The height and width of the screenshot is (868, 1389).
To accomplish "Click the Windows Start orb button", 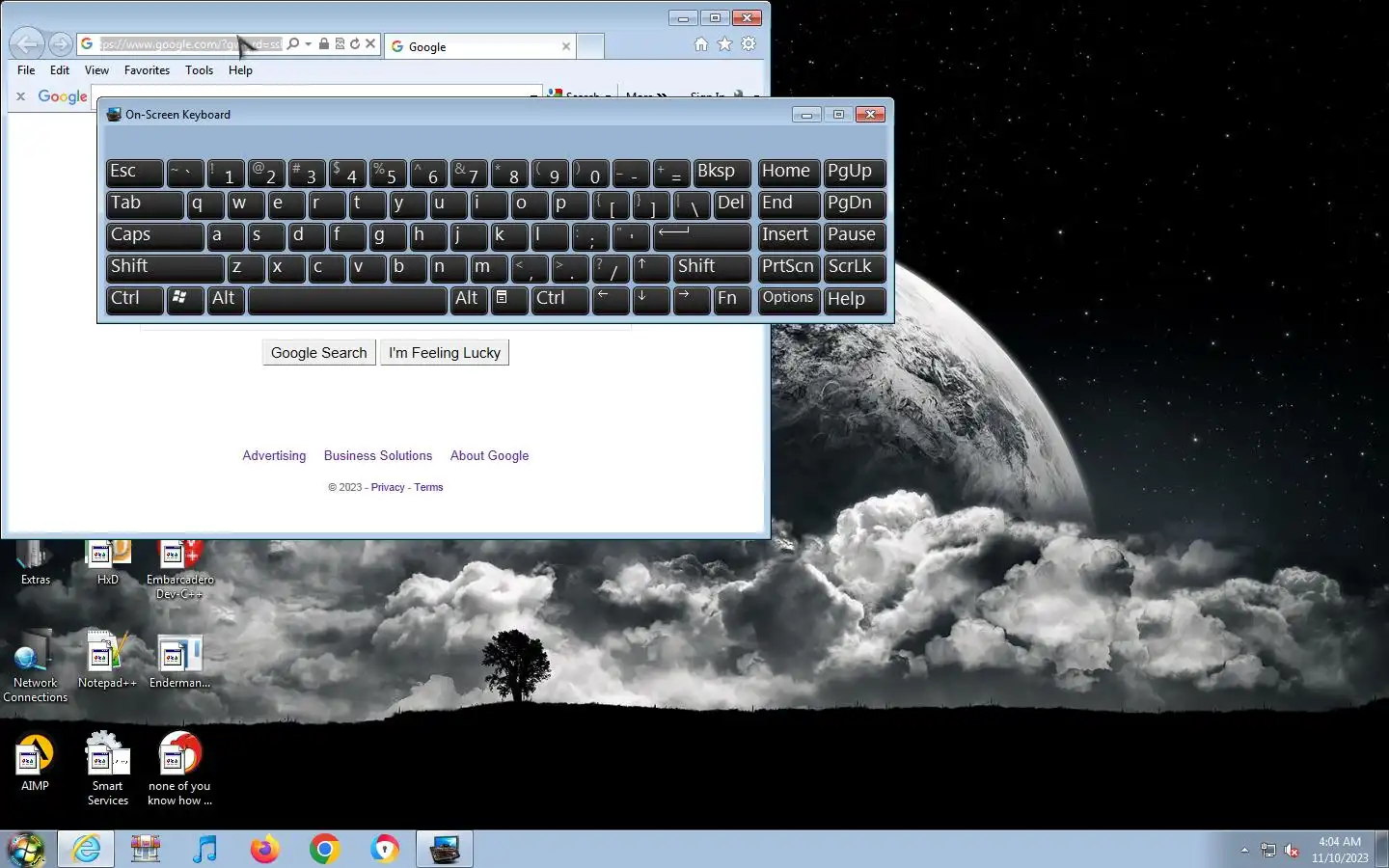I will 27,850.
